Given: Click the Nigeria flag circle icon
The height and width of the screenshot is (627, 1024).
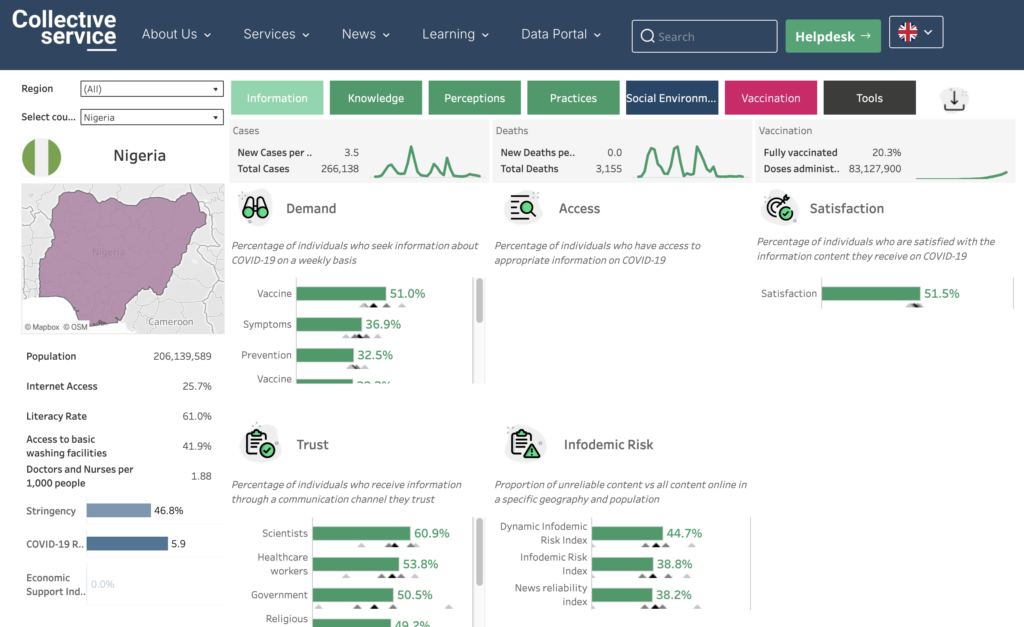Looking at the screenshot, I should (x=41, y=157).
